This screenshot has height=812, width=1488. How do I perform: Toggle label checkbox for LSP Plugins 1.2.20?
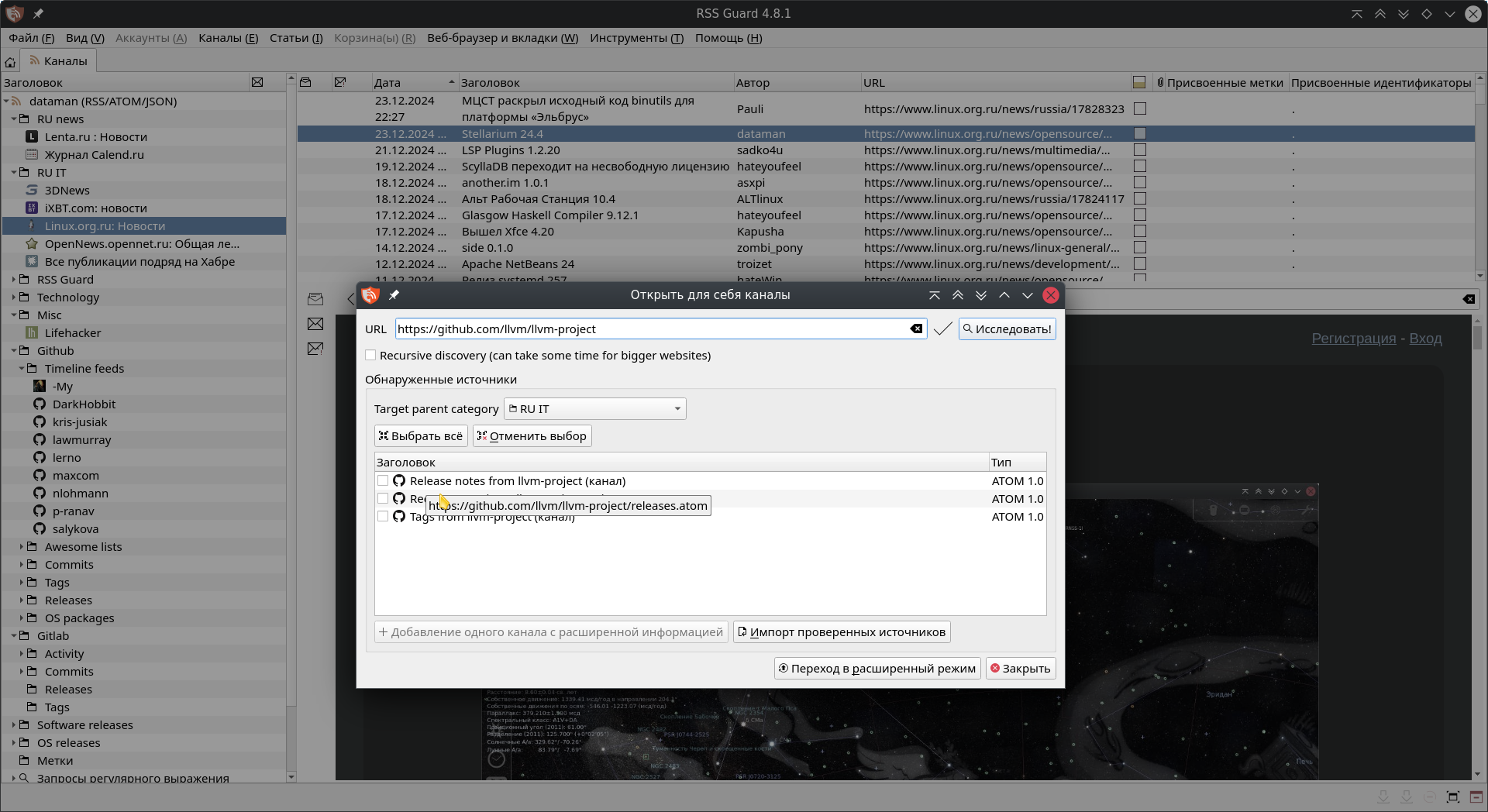click(1140, 150)
